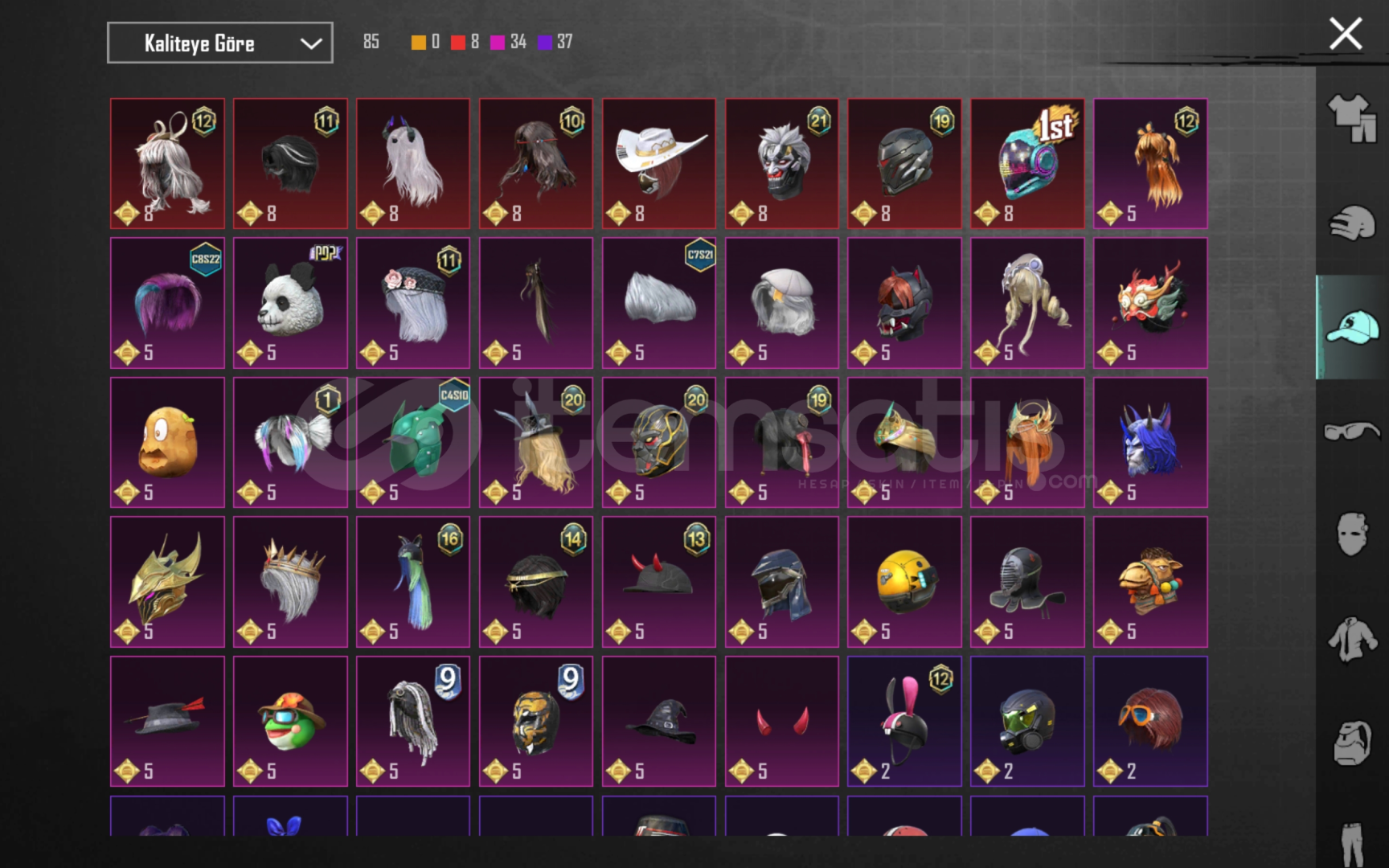Select the jacket category icon
1389x868 pixels.
(x=1352, y=640)
